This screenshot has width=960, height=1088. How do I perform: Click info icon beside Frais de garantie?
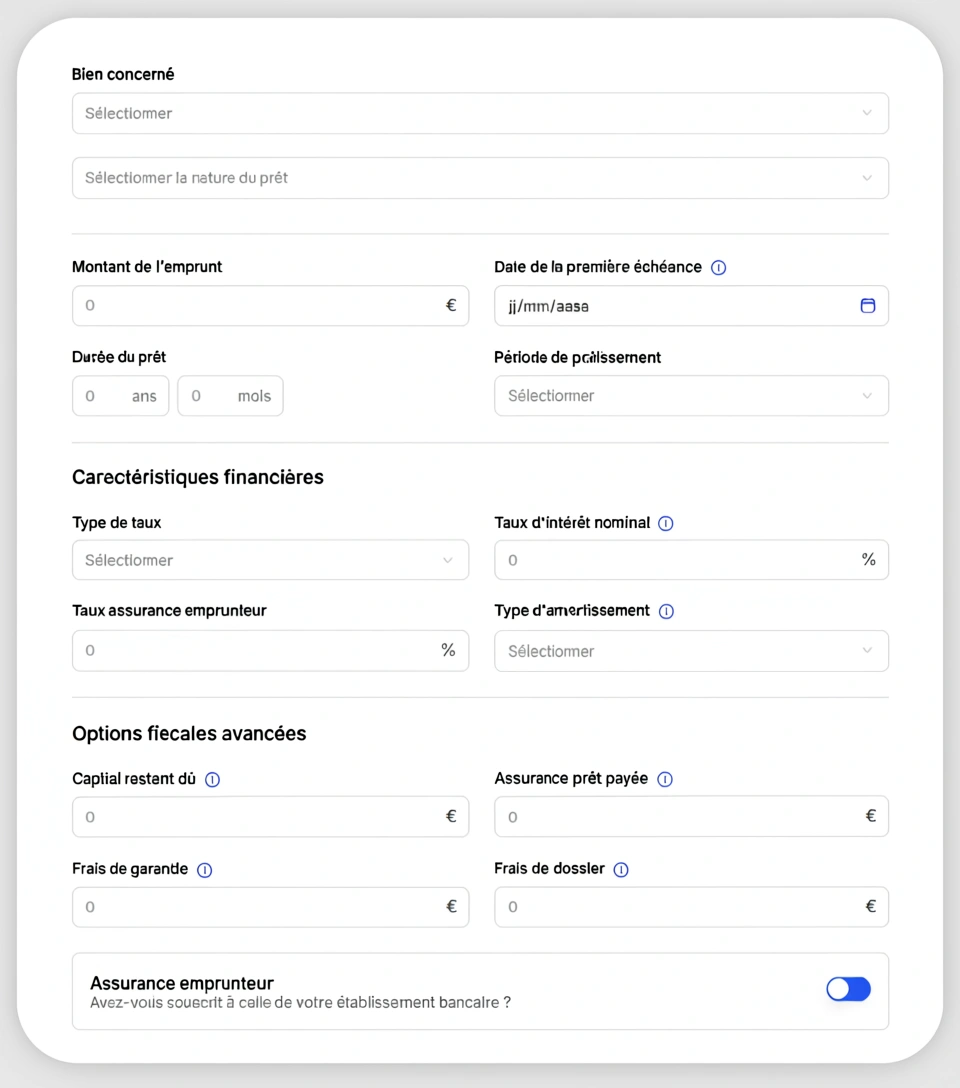(x=205, y=870)
